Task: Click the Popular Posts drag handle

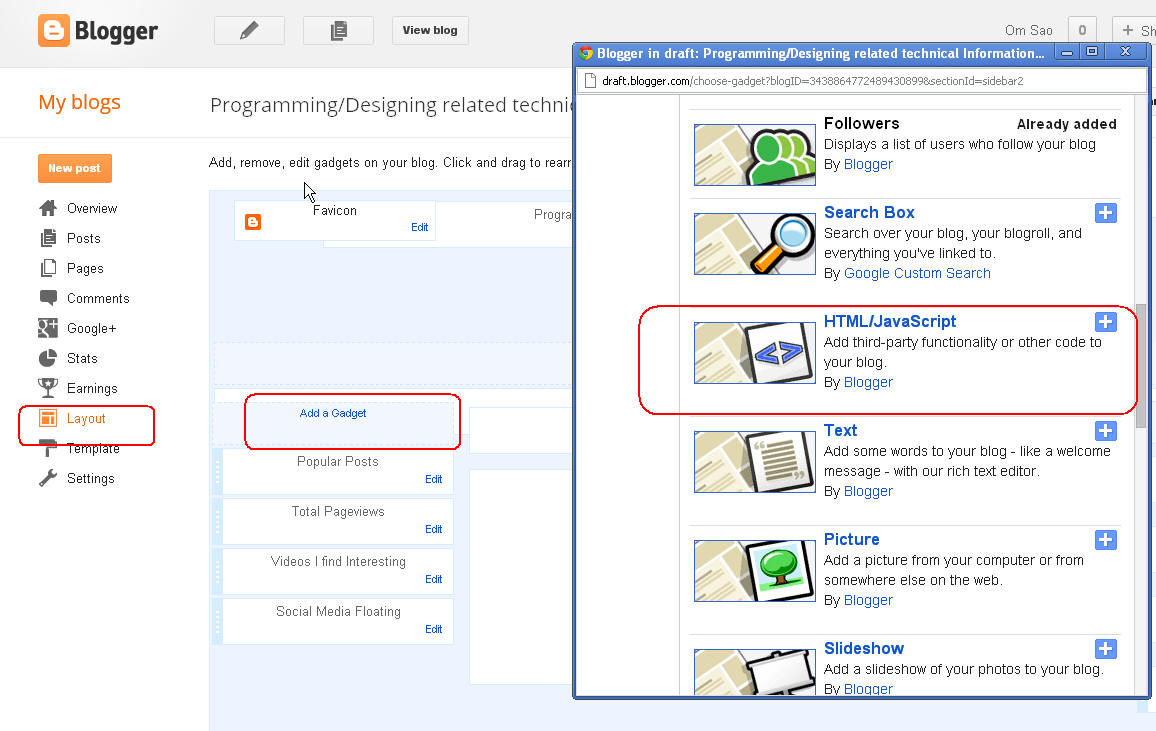Action: [x=217, y=472]
